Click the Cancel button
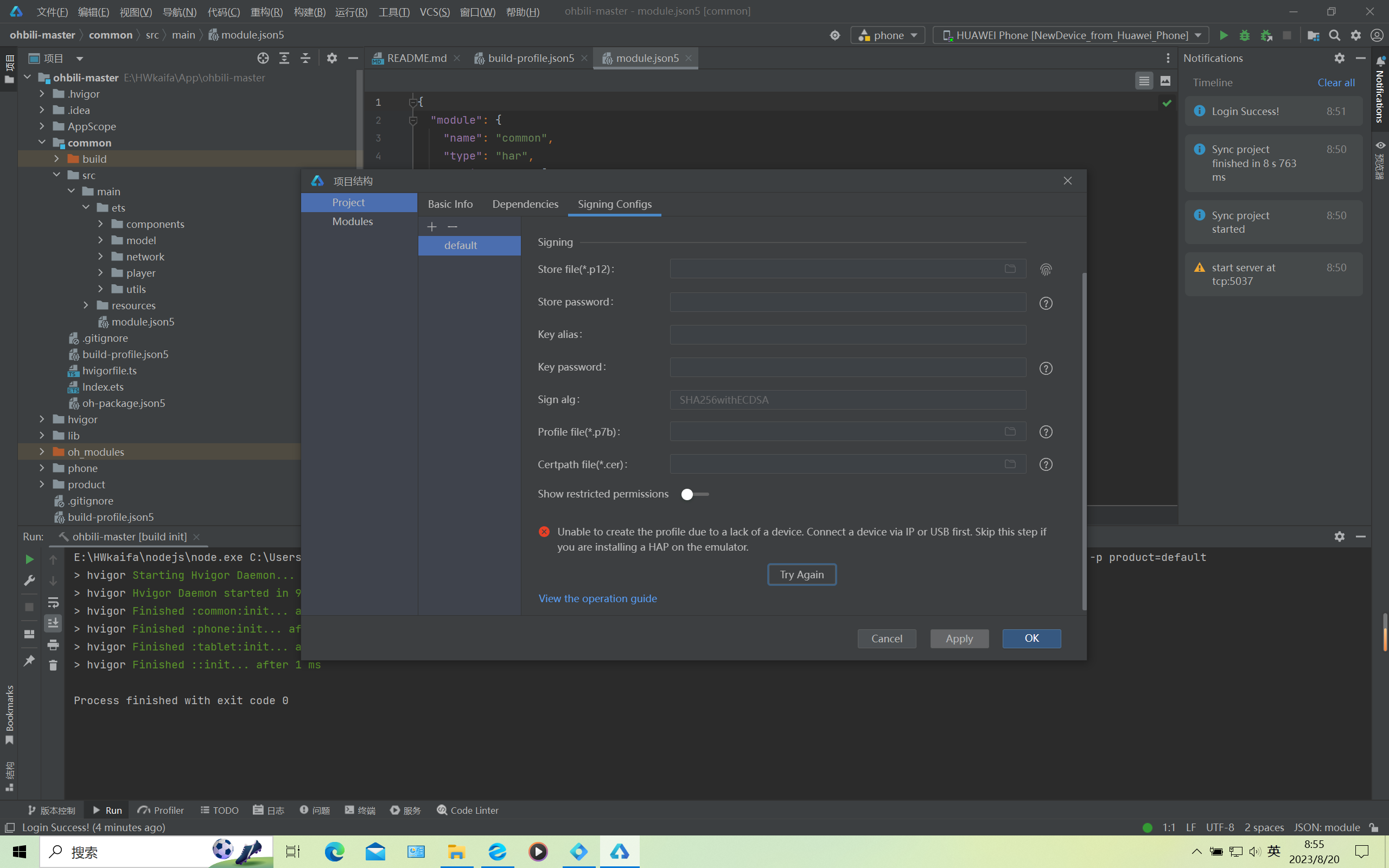 pyautogui.click(x=886, y=639)
